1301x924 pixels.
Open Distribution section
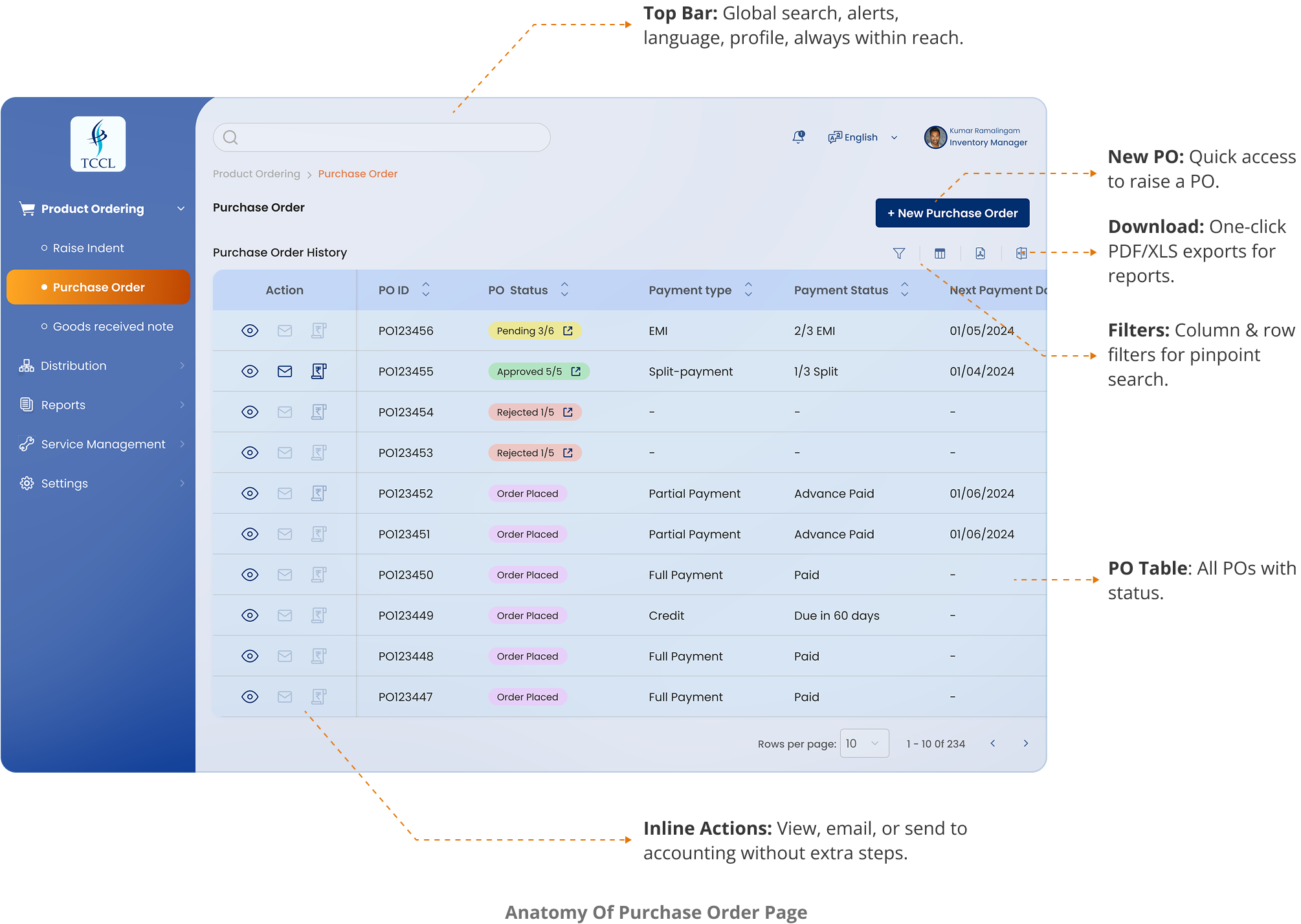pyautogui.click(x=73, y=366)
